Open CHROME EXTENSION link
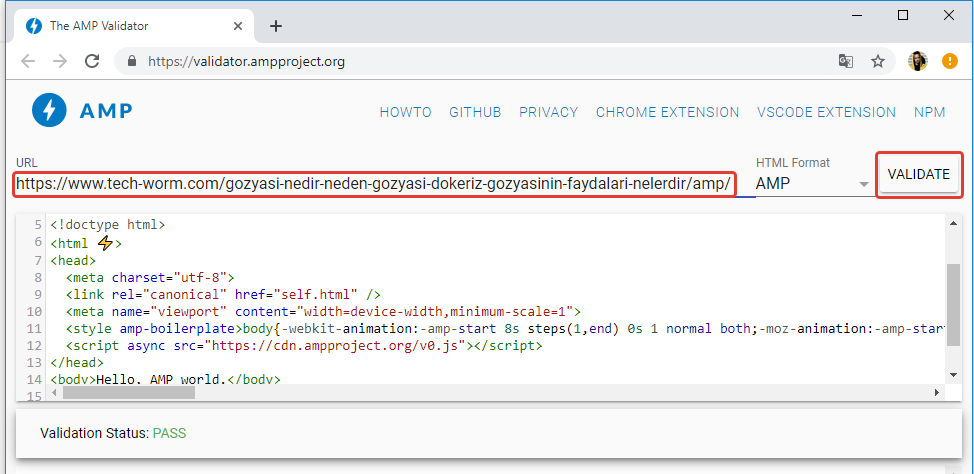 tap(667, 112)
